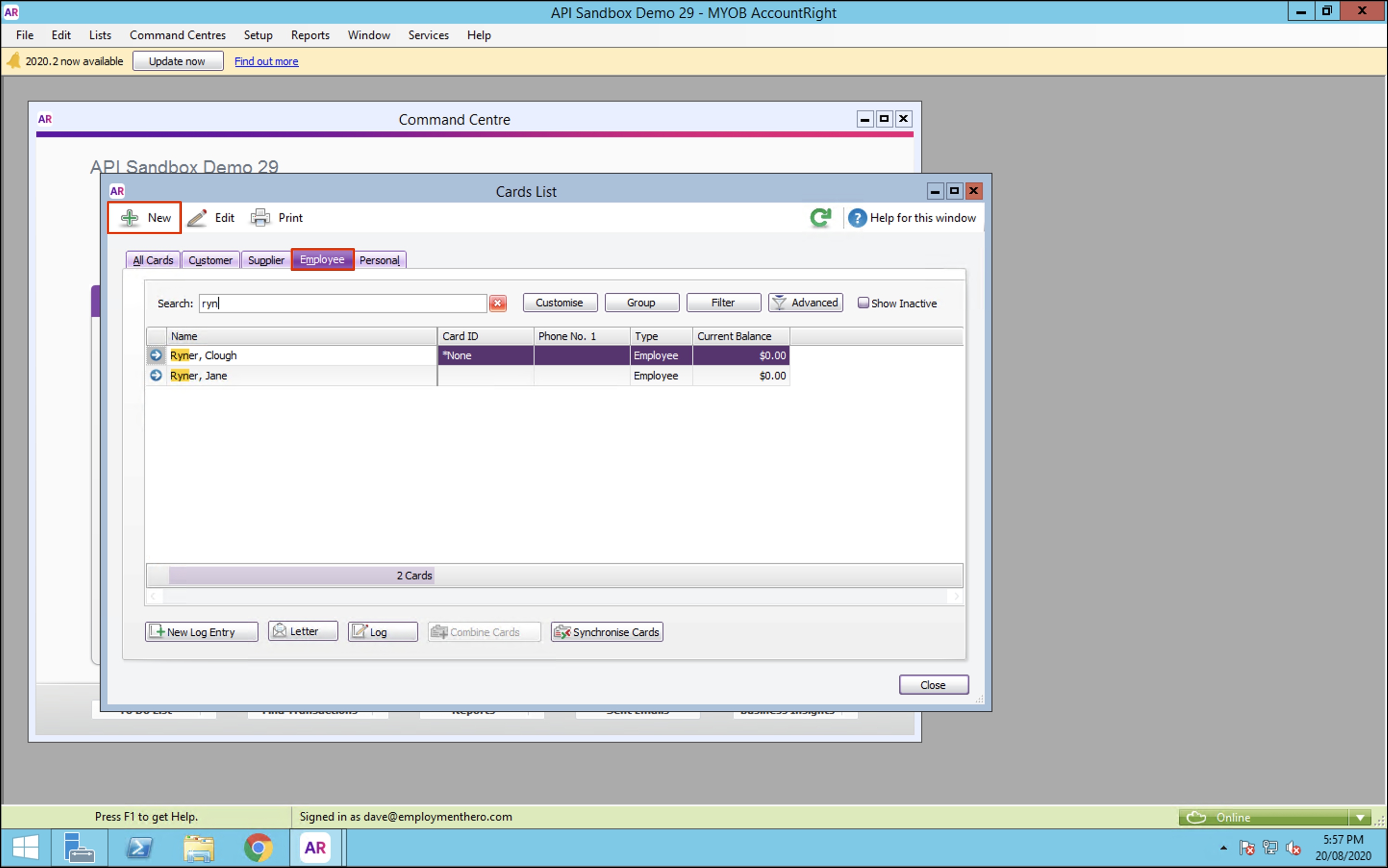Viewport: 1388px width, 868px height.
Task: Show hidden system tray icons
Action: pyautogui.click(x=1224, y=847)
